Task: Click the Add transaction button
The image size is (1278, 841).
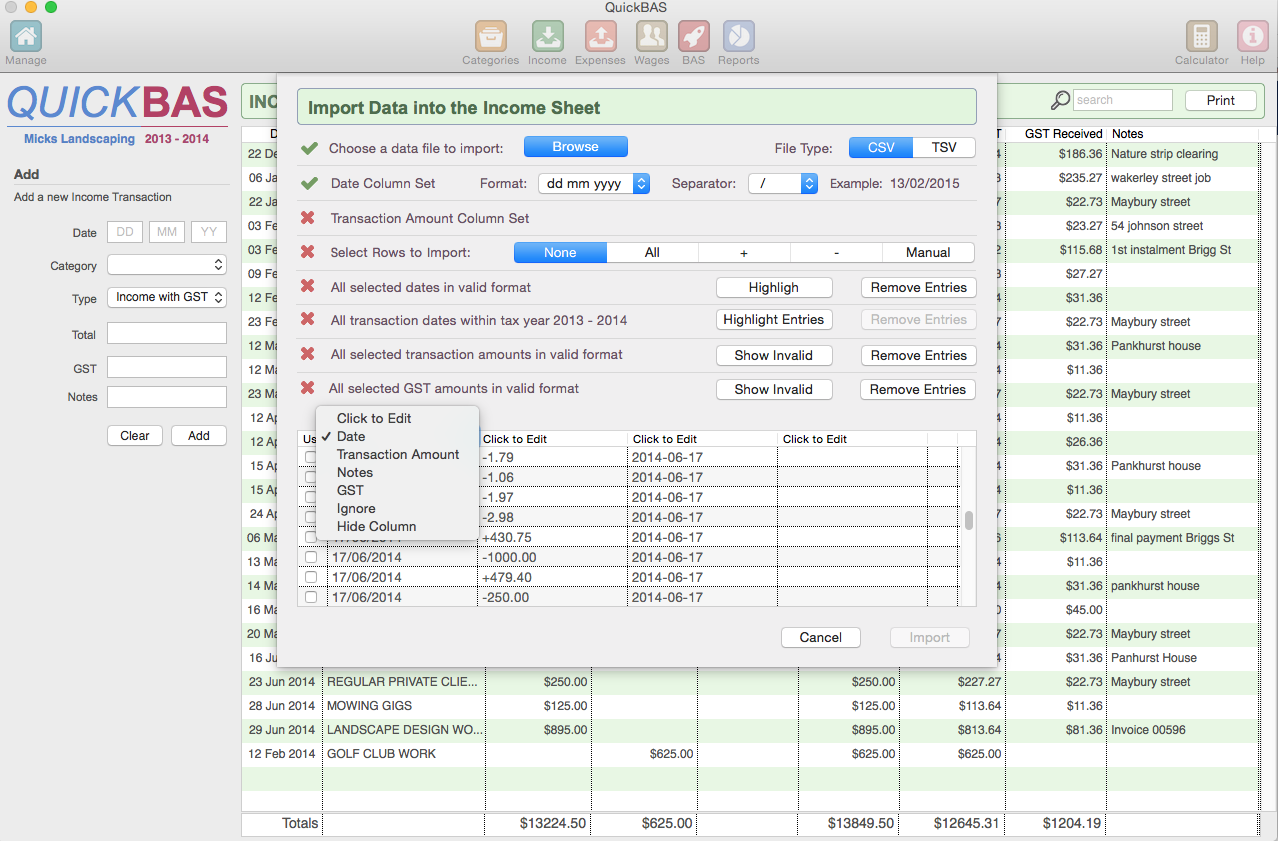Action: pos(199,435)
